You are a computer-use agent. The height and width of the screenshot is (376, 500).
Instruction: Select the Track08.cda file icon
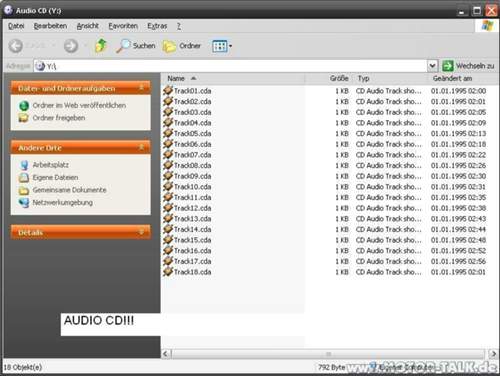point(168,165)
